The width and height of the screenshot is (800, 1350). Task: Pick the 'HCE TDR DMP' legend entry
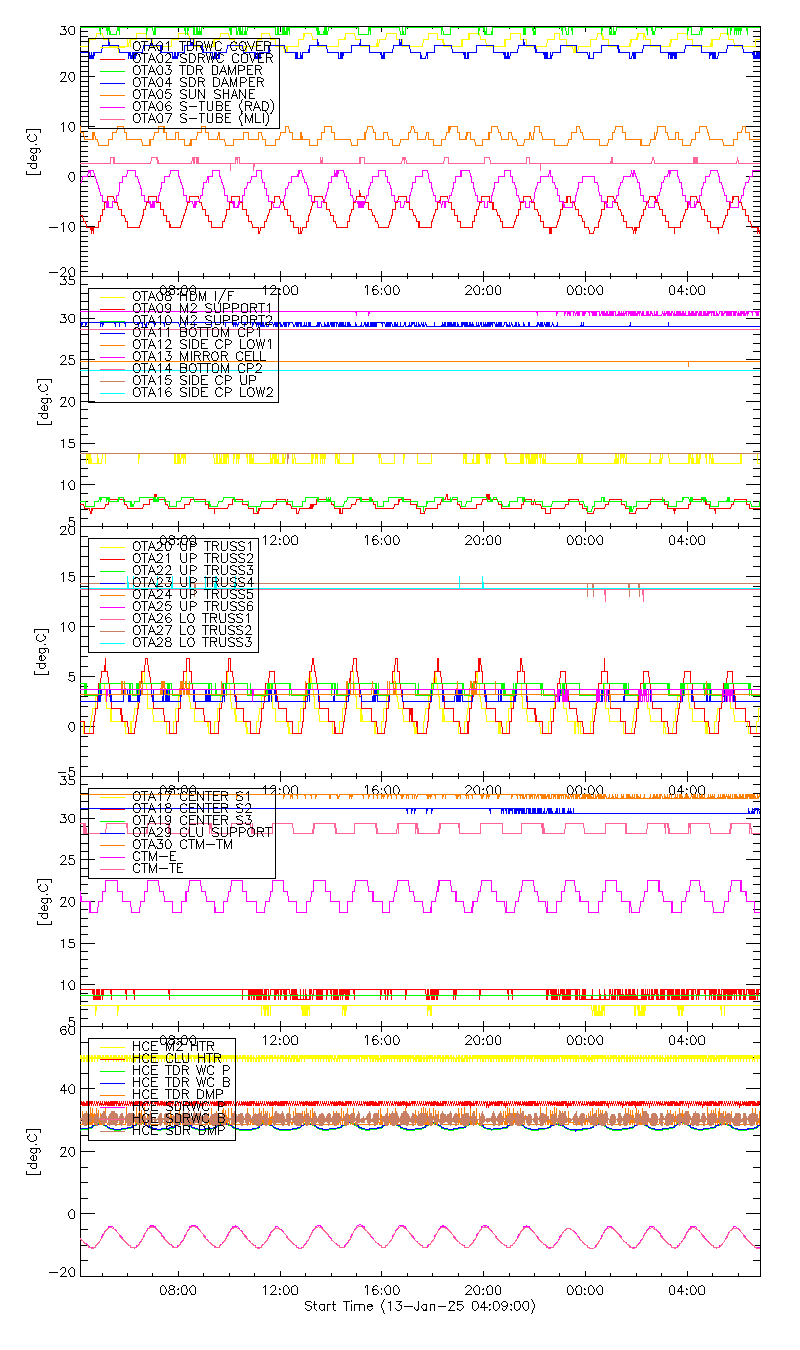click(177, 1093)
